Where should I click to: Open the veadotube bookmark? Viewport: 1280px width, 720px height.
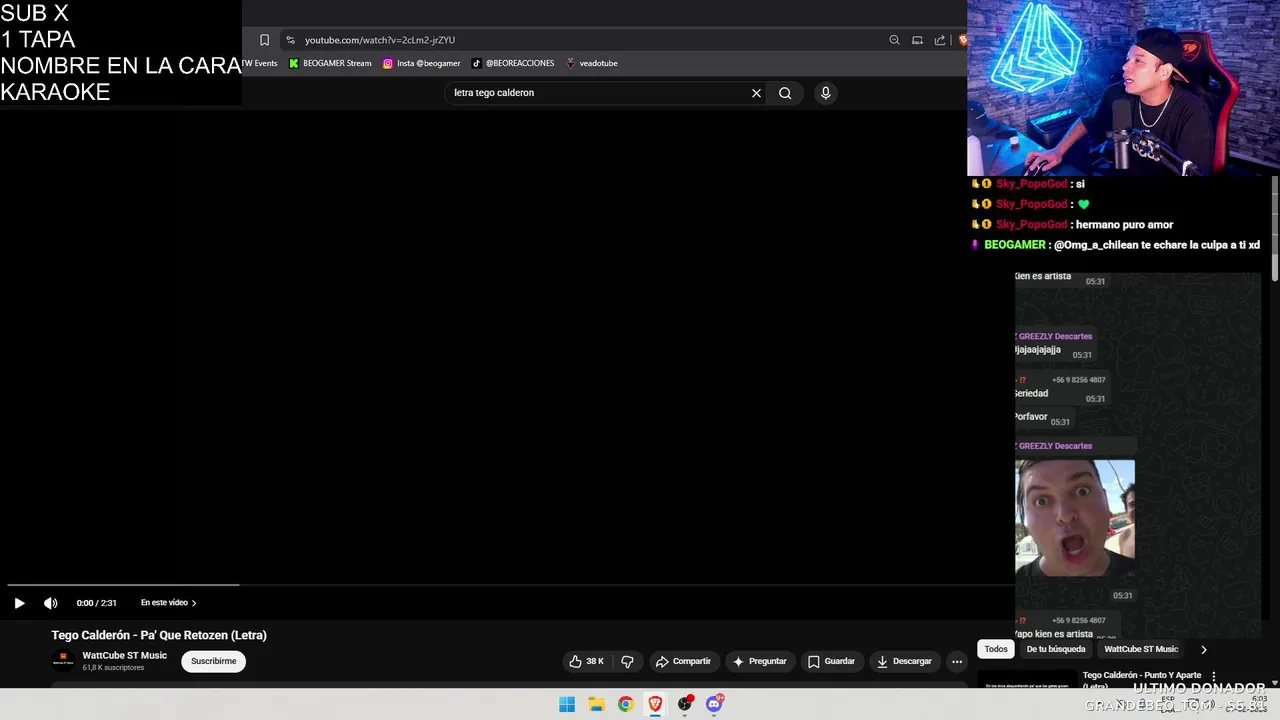coord(592,63)
